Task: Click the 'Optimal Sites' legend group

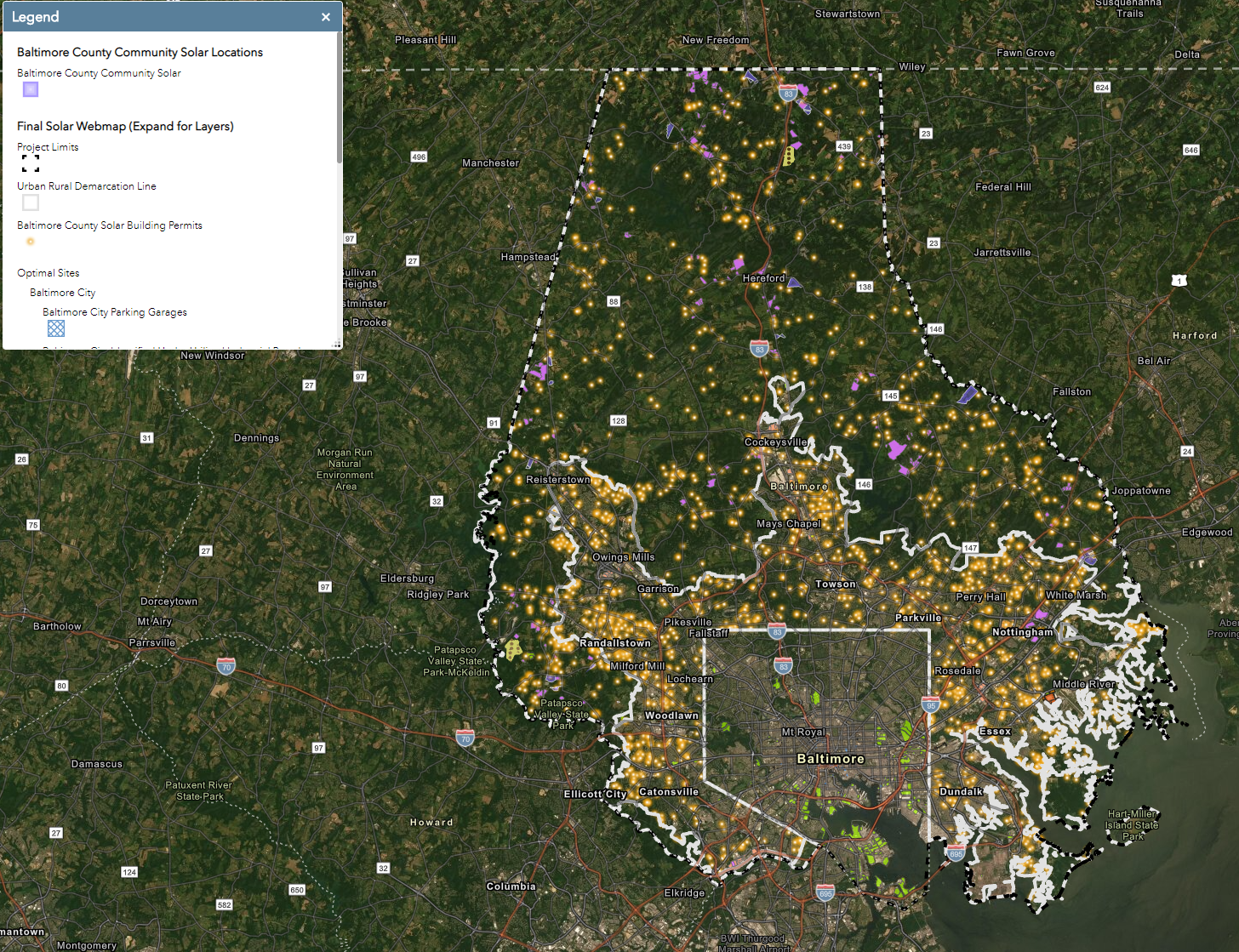Action: click(49, 273)
